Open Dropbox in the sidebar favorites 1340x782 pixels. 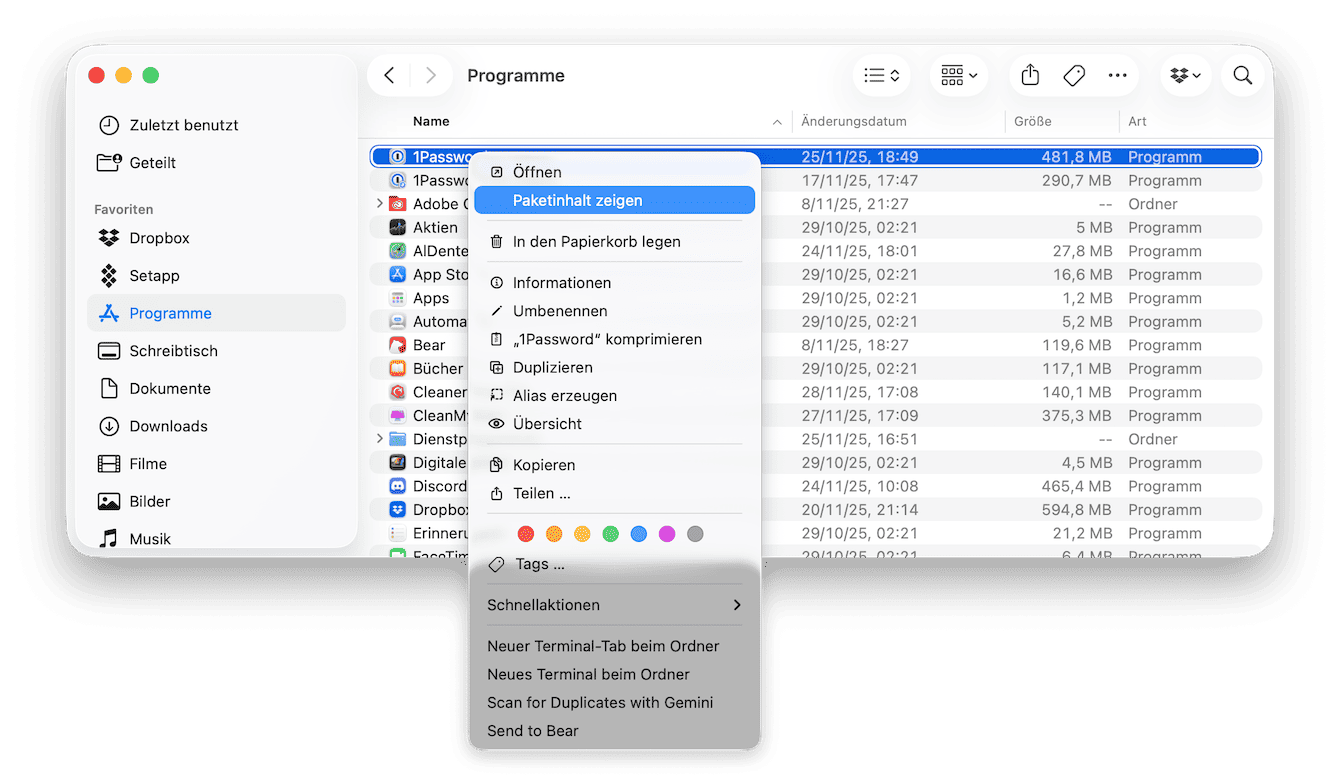[x=159, y=238]
